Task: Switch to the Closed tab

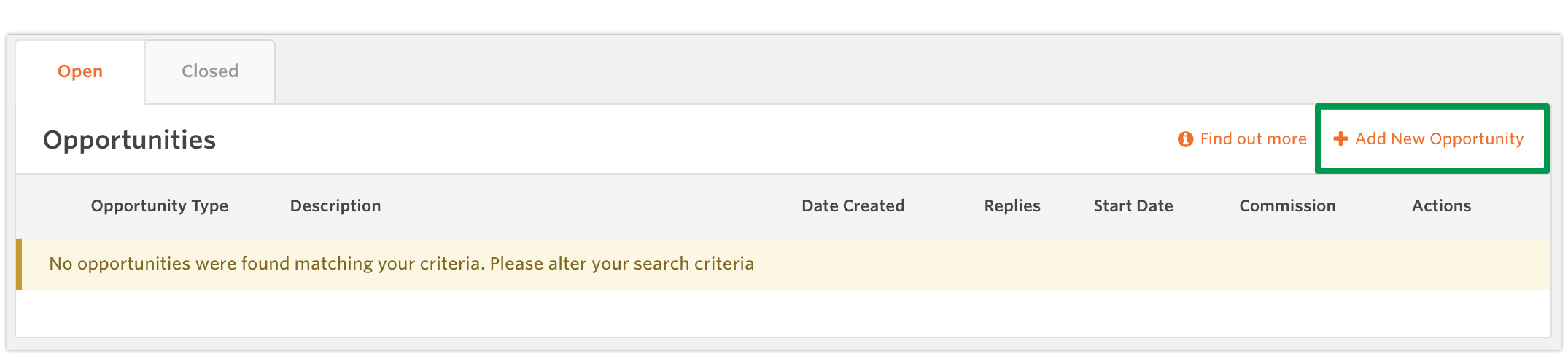Action: (x=210, y=71)
